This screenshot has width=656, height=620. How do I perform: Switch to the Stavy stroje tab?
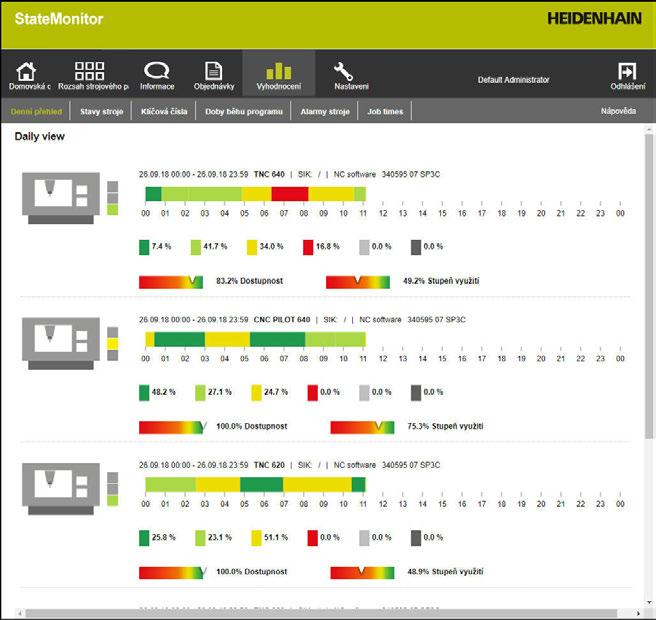[101, 111]
